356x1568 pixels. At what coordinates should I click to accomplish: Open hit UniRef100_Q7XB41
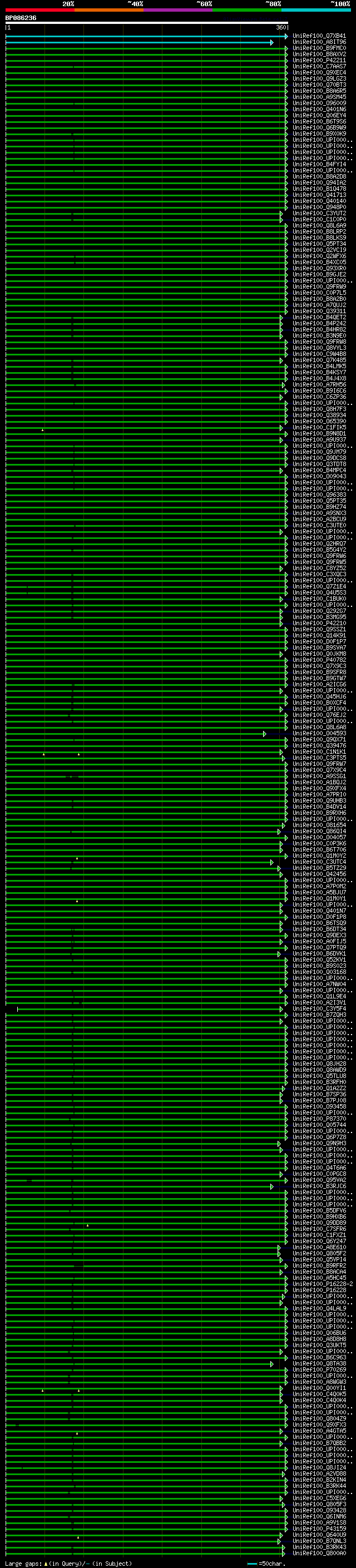click(x=319, y=36)
